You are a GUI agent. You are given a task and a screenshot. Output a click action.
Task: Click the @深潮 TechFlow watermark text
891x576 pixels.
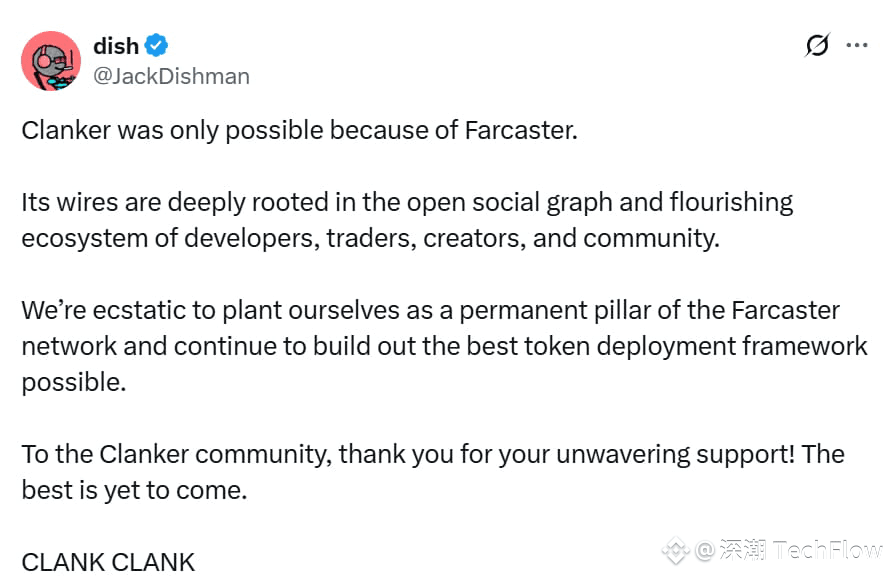click(x=789, y=550)
